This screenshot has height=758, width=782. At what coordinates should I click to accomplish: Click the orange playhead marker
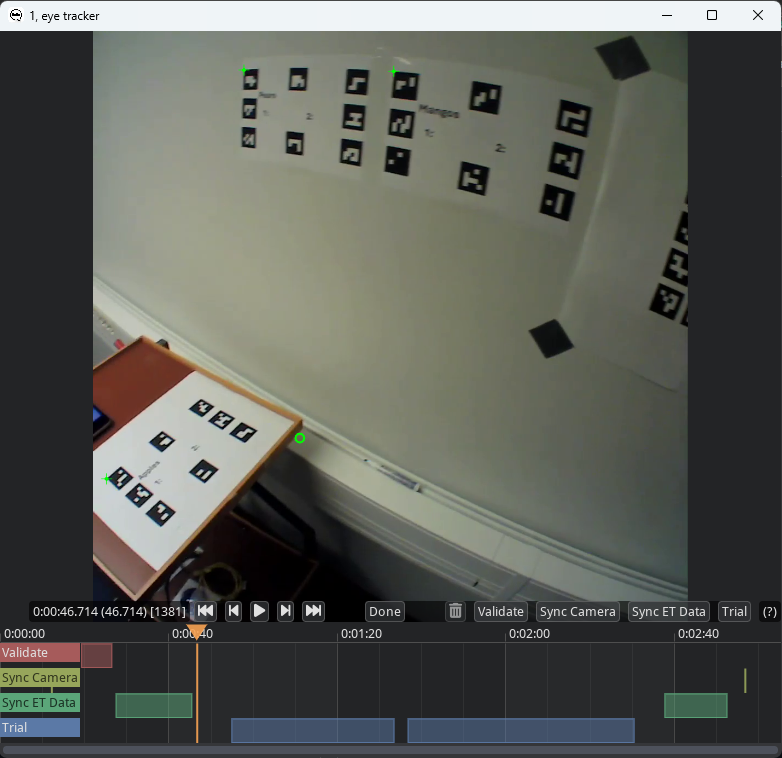196,632
